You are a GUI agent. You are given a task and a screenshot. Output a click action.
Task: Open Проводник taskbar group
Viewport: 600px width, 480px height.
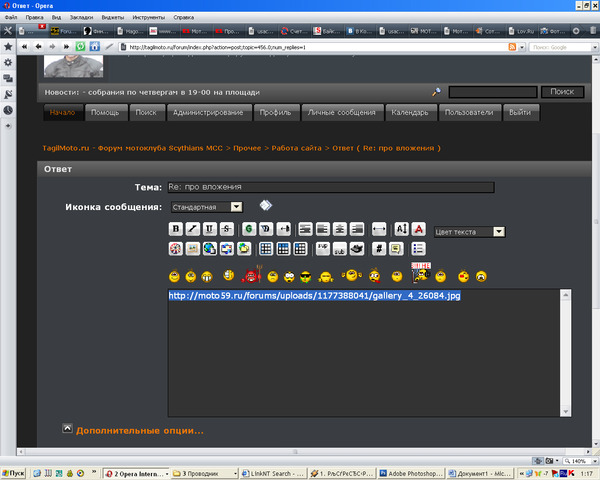[x=205, y=473]
